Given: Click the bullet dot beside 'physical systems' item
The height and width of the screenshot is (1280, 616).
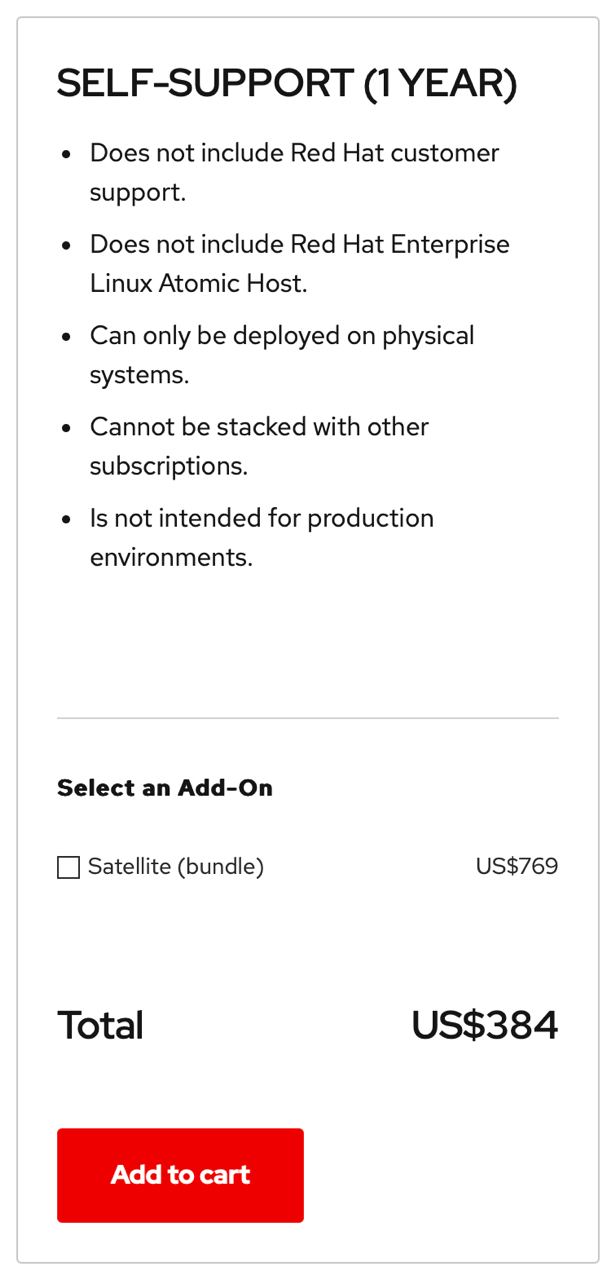Looking at the screenshot, I should (67, 337).
